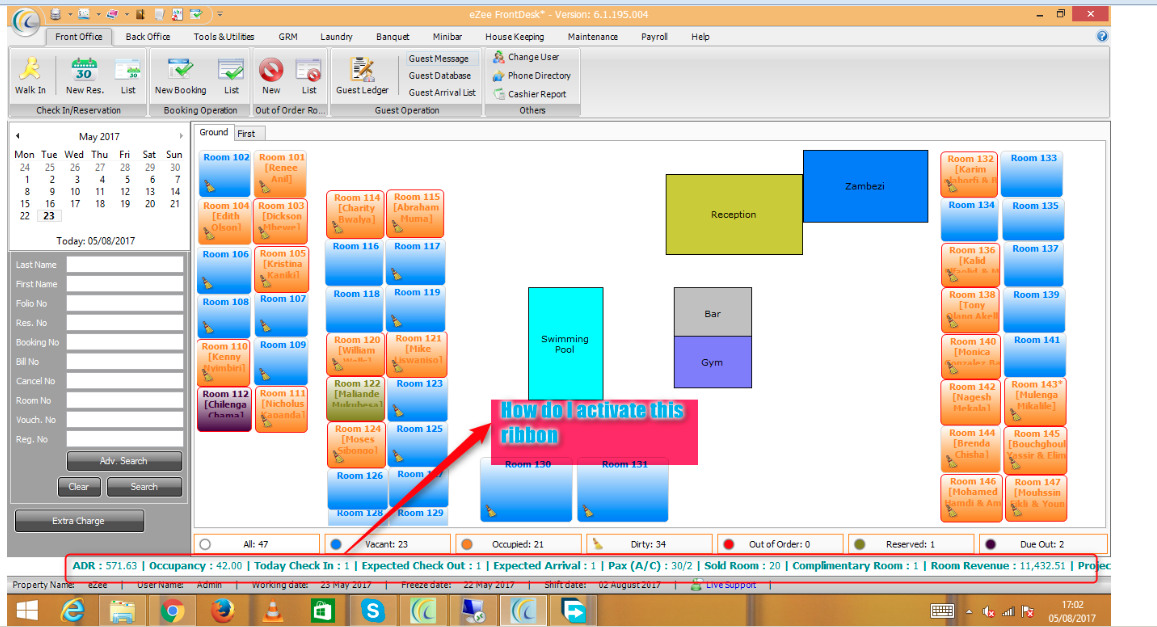Open Skype from the taskbar

coord(373,611)
